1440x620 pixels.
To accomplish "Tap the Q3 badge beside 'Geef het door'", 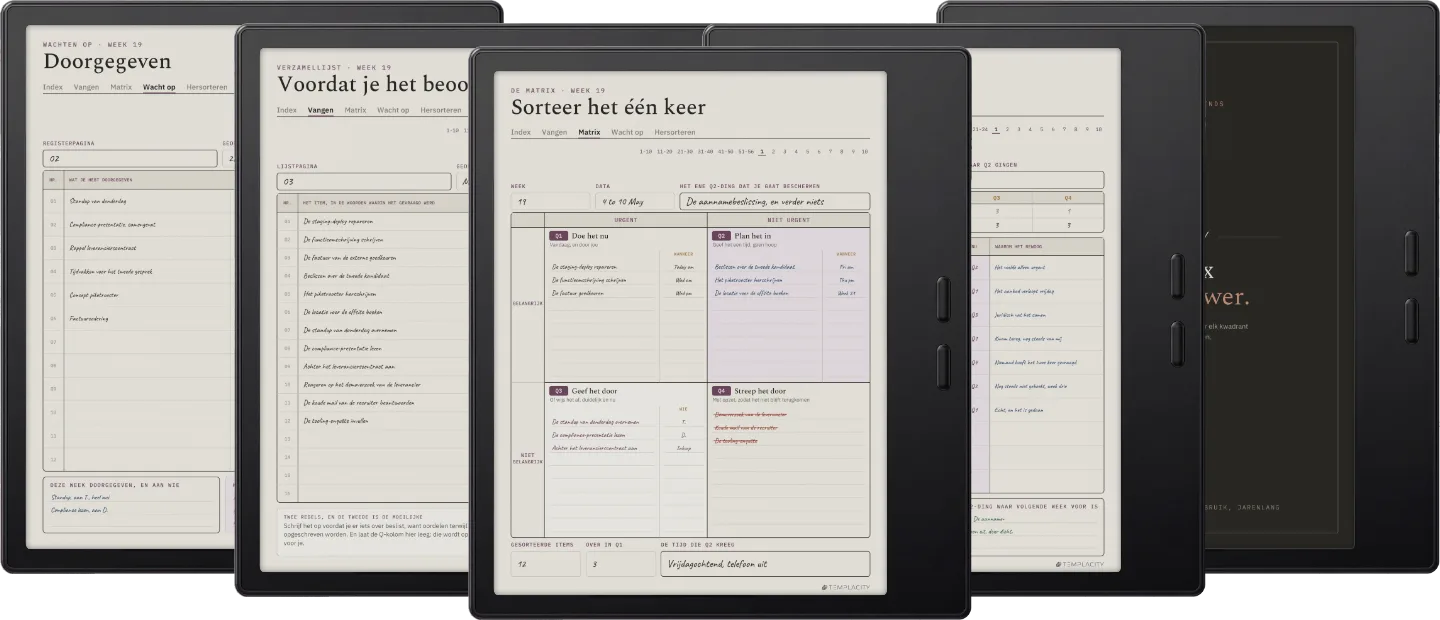I will pyautogui.click(x=559, y=391).
